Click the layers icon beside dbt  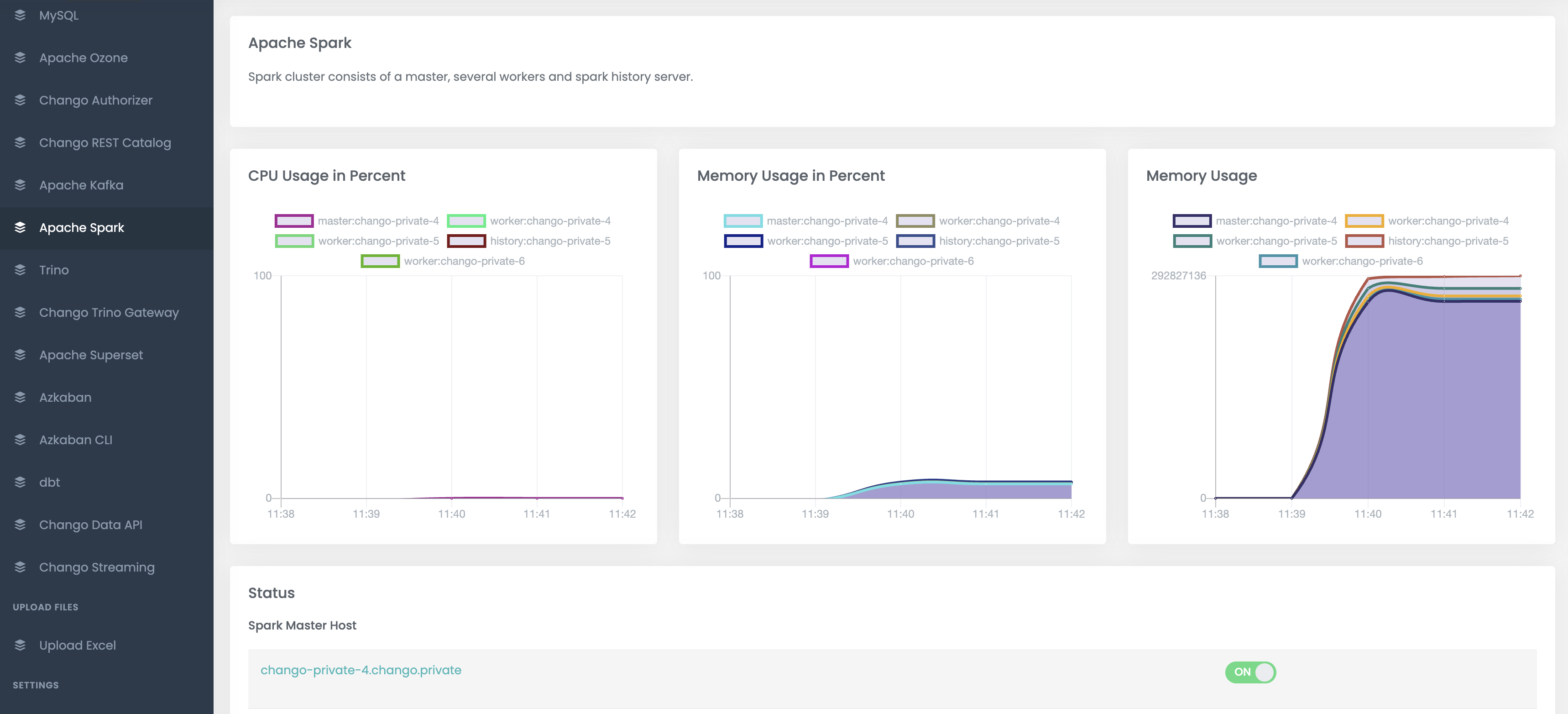[x=20, y=482]
